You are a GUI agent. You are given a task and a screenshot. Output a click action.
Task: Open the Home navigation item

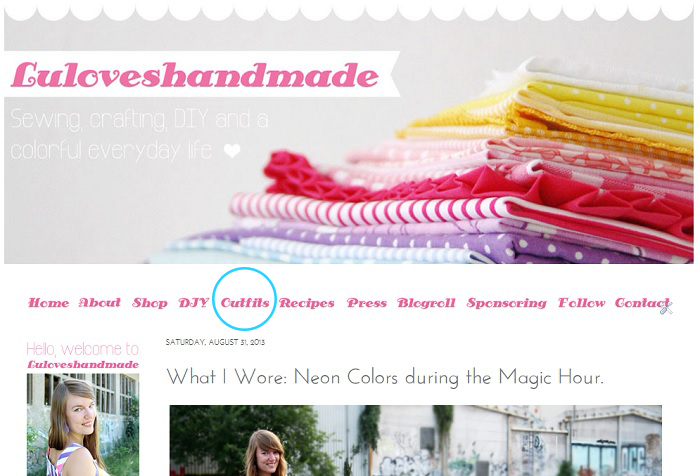(x=49, y=303)
